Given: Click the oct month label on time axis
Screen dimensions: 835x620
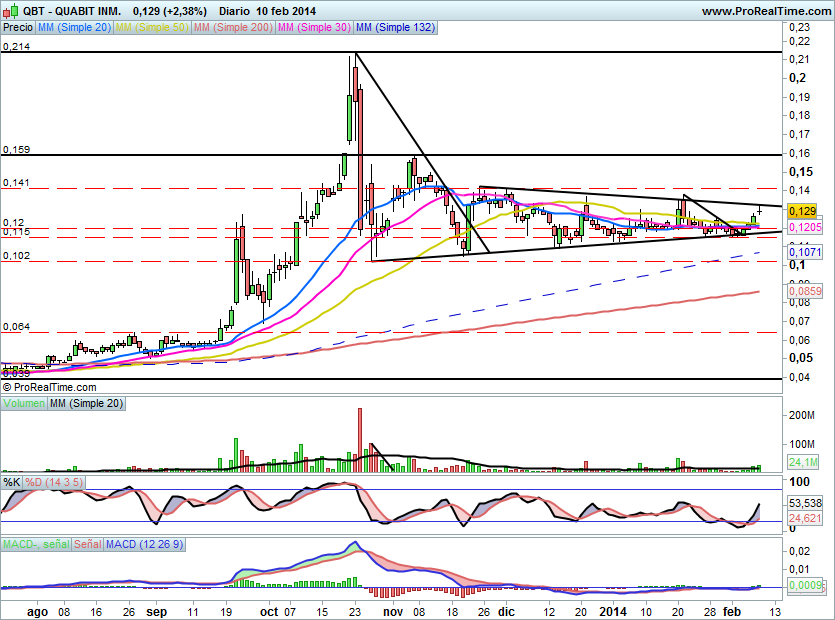Looking at the screenshot, I should tap(269, 611).
